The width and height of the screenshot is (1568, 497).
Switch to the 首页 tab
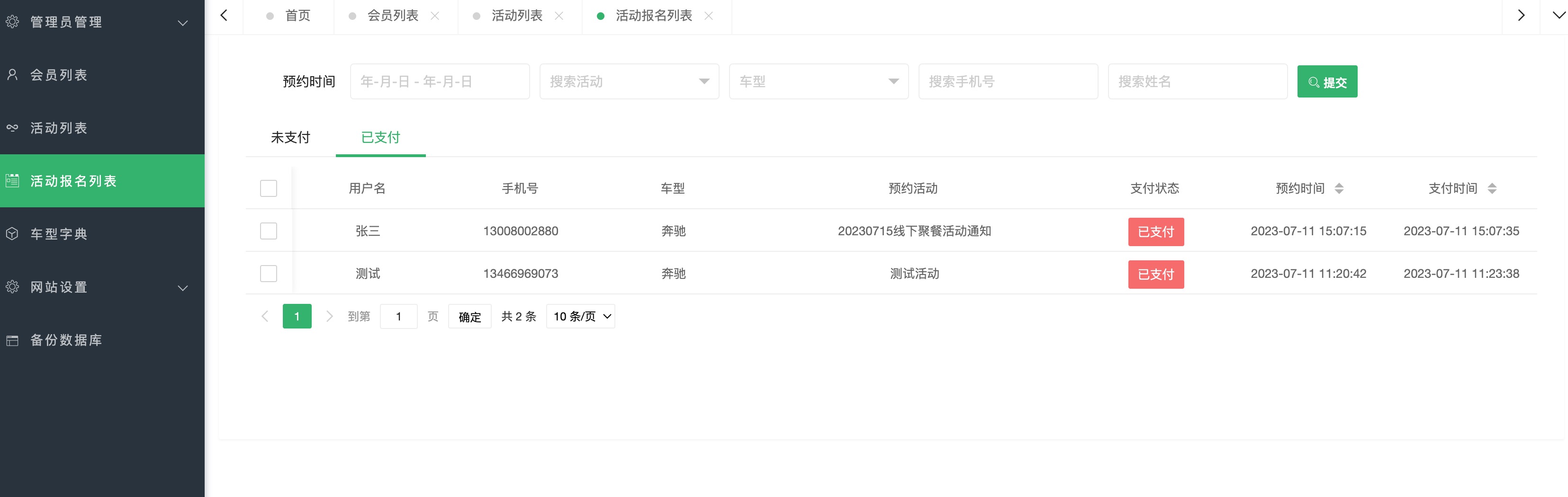pos(288,16)
